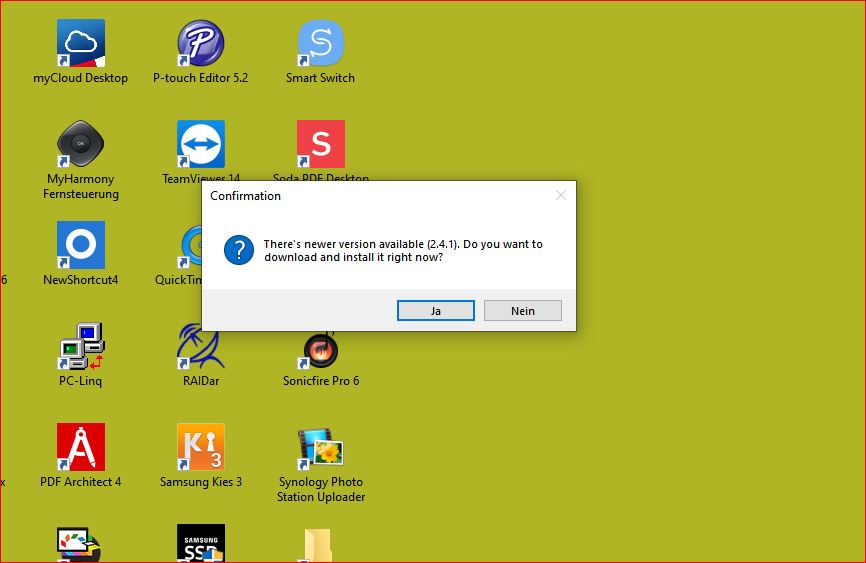Click the 'Samsung Kies 3' label text
This screenshot has width=866, height=563.
[x=201, y=482]
